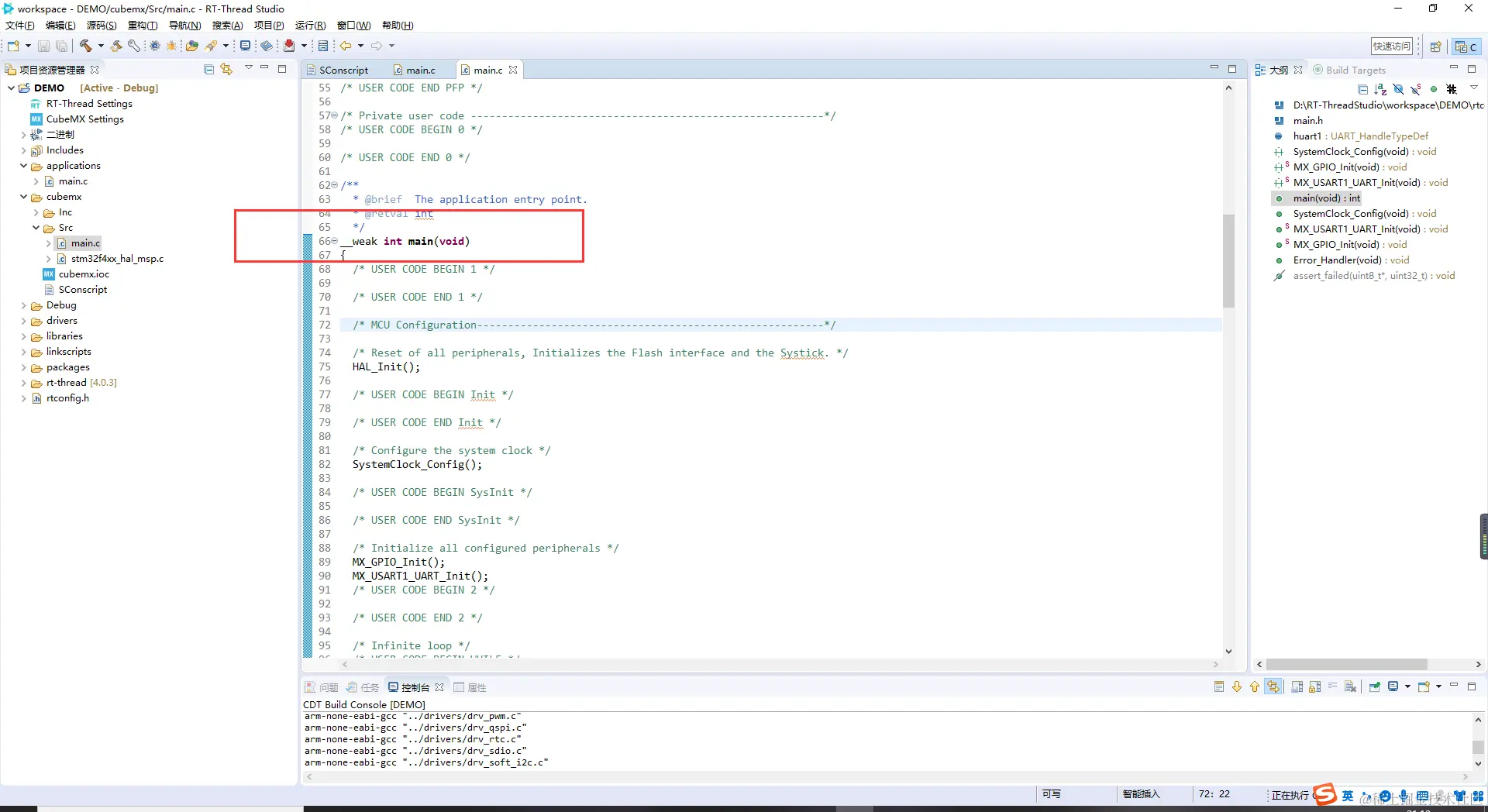Click the Save (floppy disk) toolbar icon
Viewport: 1488px width, 812px height.
coord(43,46)
